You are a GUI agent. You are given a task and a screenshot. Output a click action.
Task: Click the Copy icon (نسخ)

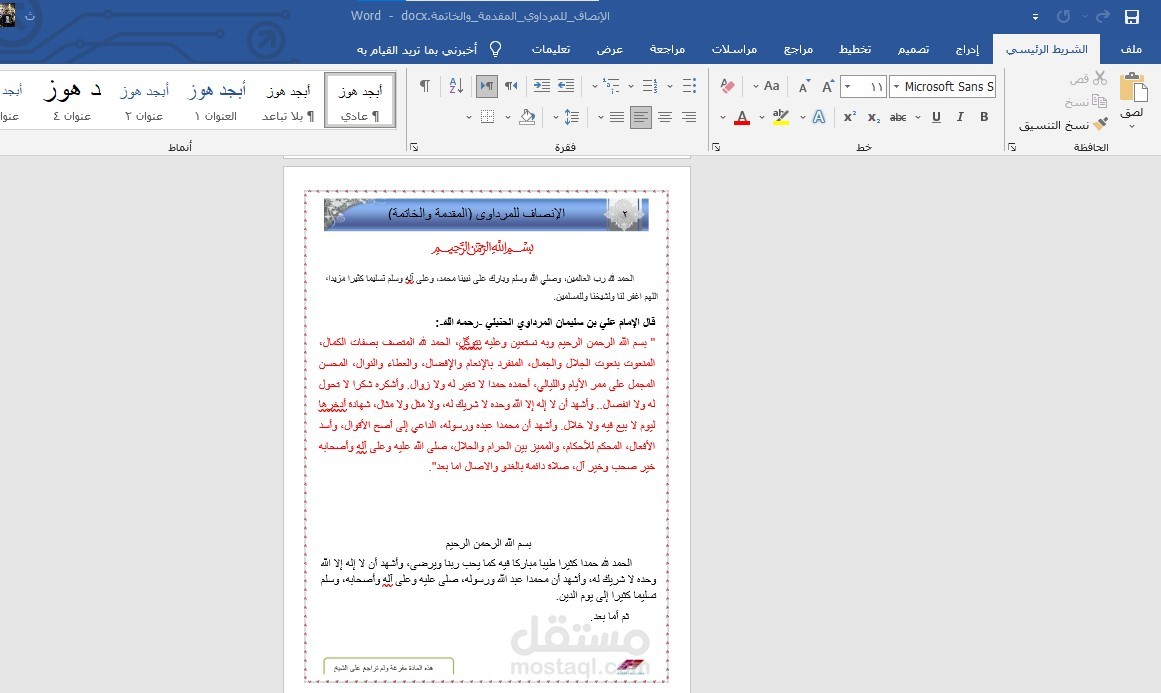pyautogui.click(x=1100, y=101)
